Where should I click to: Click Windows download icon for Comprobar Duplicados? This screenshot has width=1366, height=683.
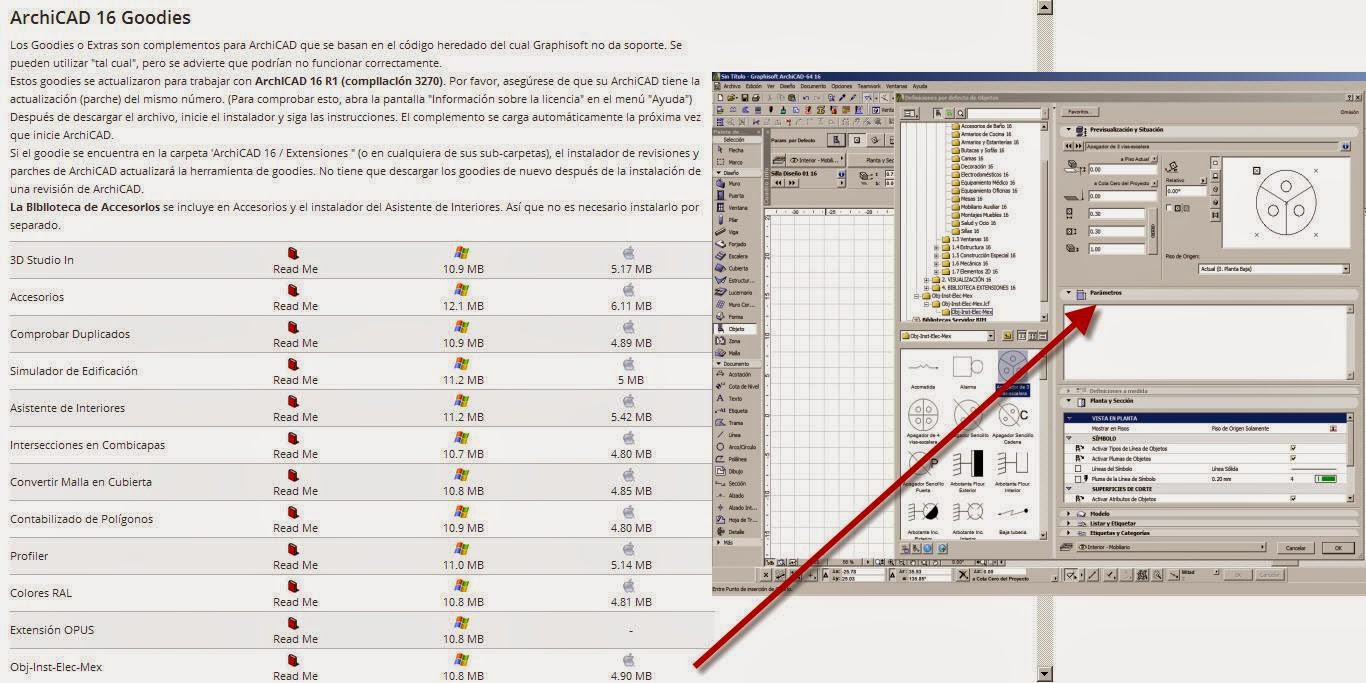[461, 328]
